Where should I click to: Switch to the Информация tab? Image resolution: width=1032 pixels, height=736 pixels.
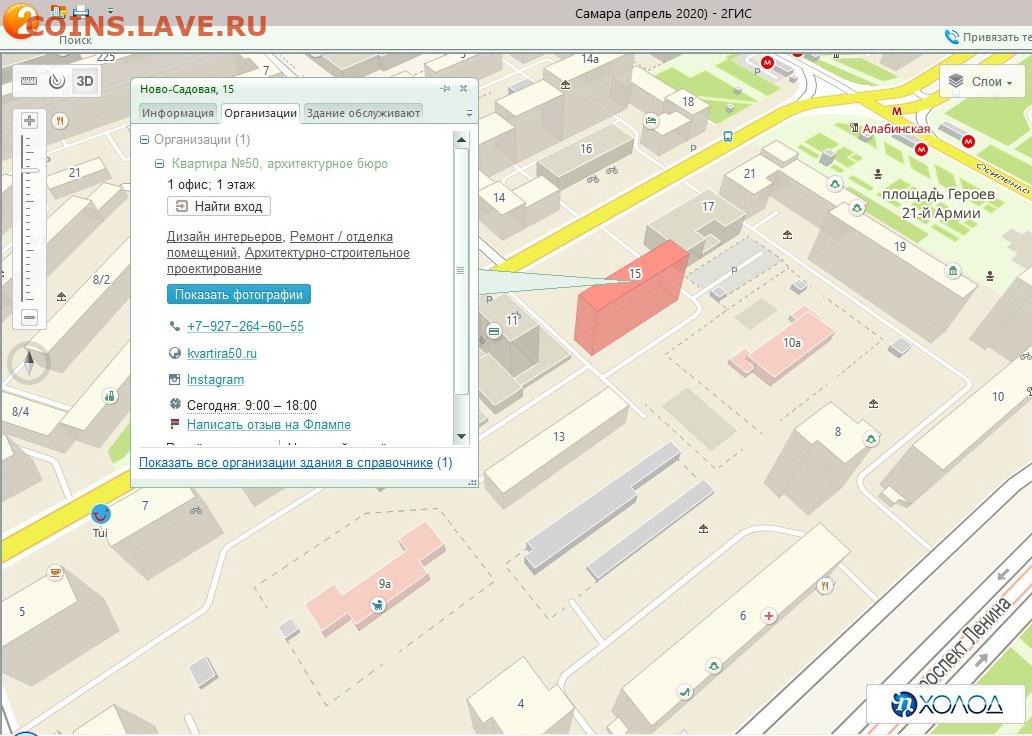click(178, 113)
